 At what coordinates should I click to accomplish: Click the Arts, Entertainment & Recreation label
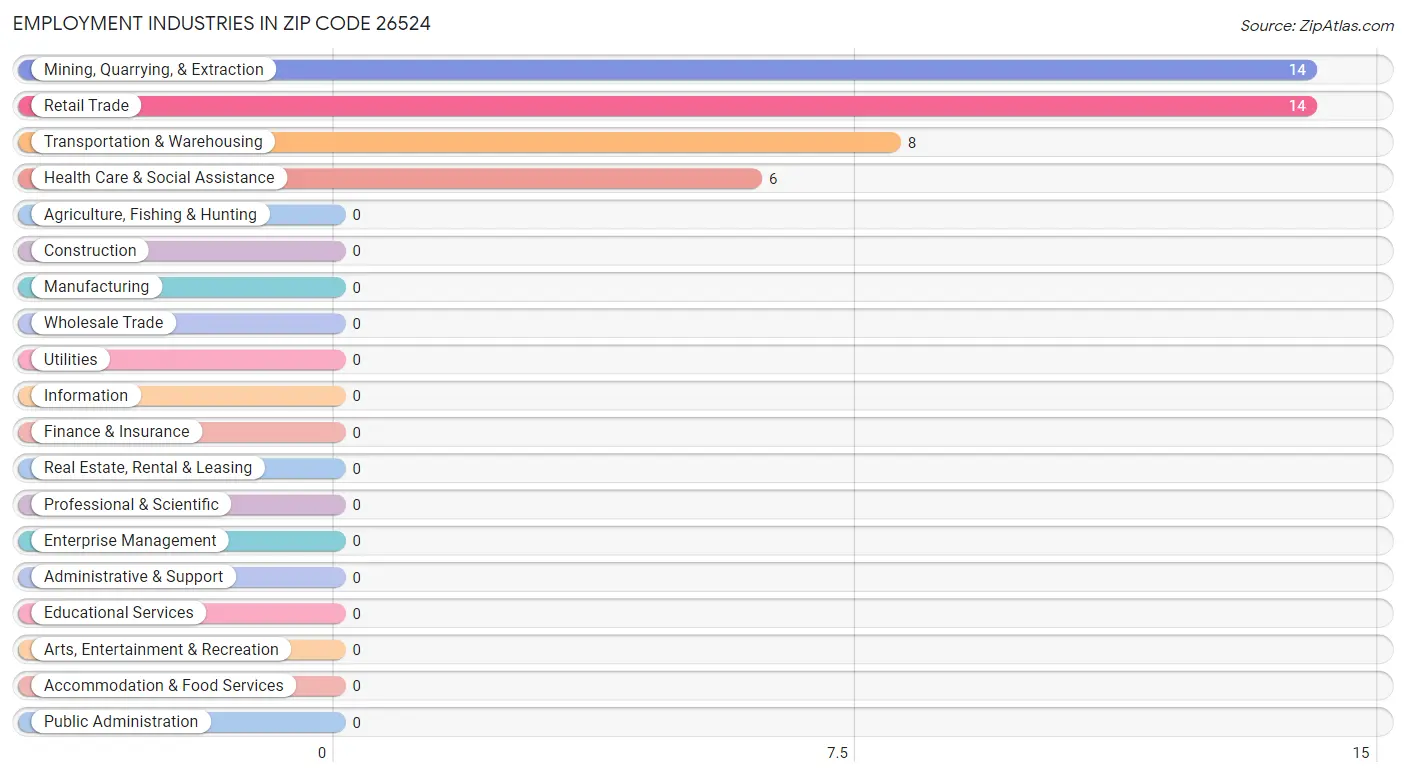pyautogui.click(x=161, y=650)
